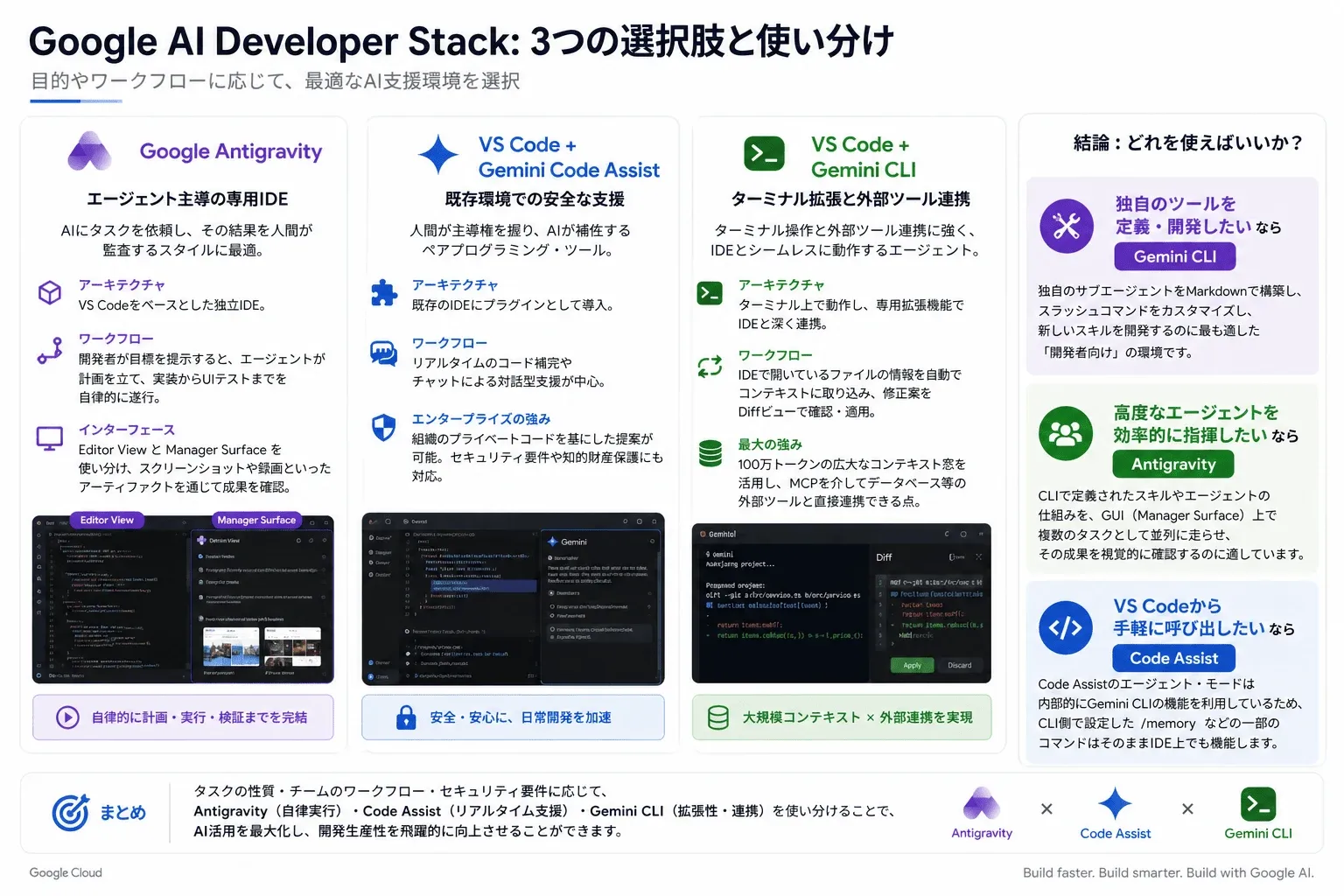Image resolution: width=1344 pixels, height=896 pixels.
Task: Click the Build faster. Build smarter tagline
Action: (x=1168, y=872)
